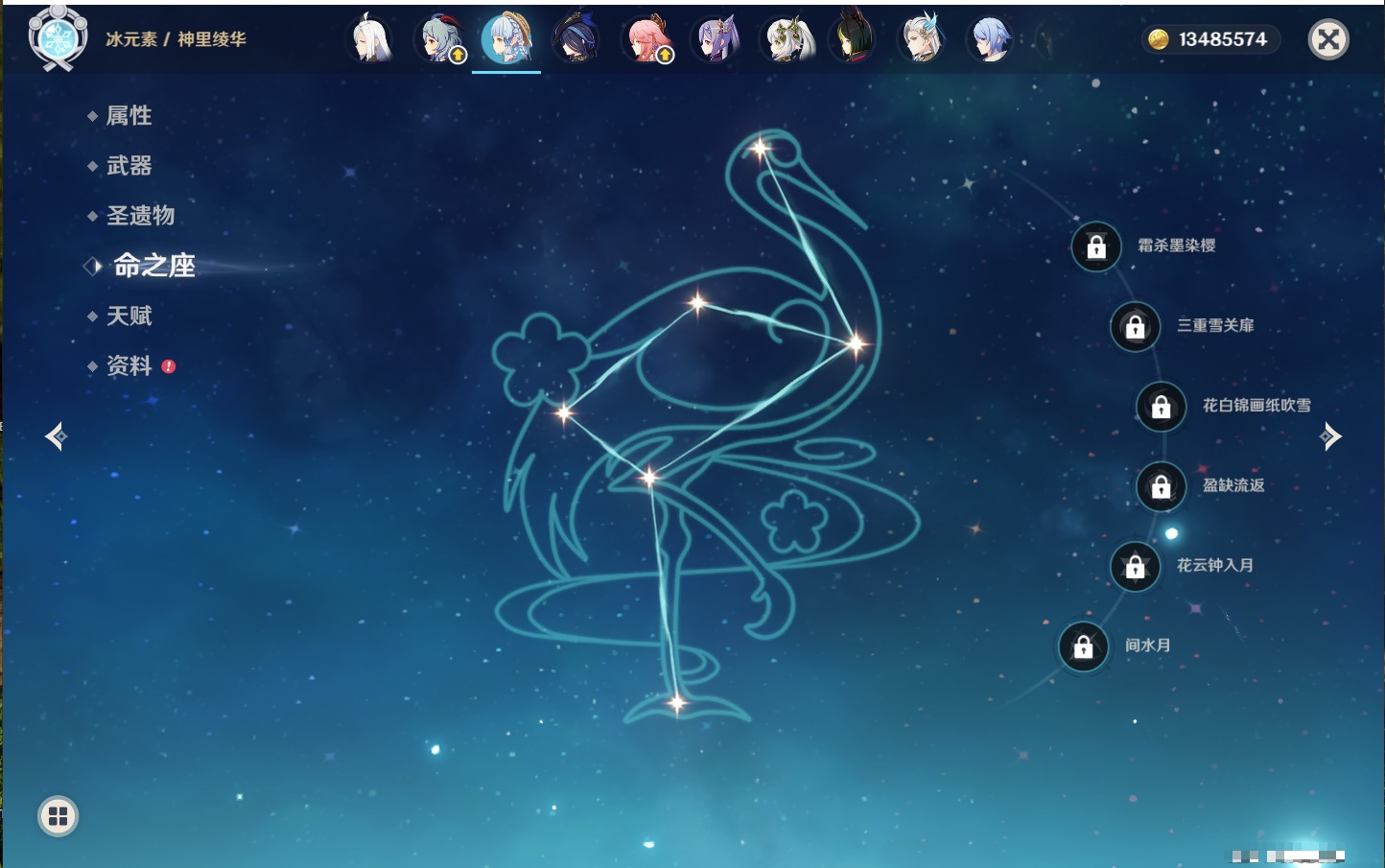1385x868 pixels.
Task: Select Ganyu's avatar with red horns
Action: (439, 39)
